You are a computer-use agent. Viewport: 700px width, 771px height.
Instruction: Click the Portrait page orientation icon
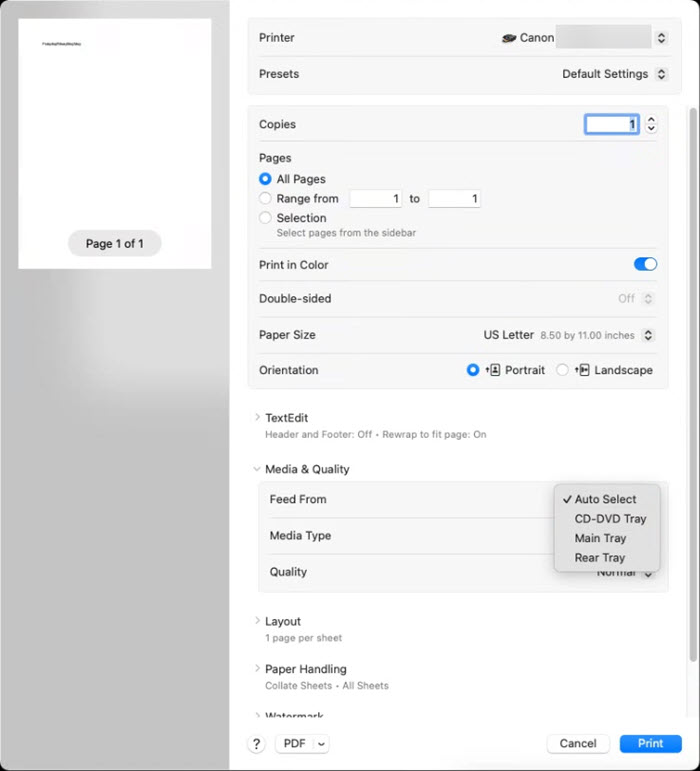[x=493, y=370]
